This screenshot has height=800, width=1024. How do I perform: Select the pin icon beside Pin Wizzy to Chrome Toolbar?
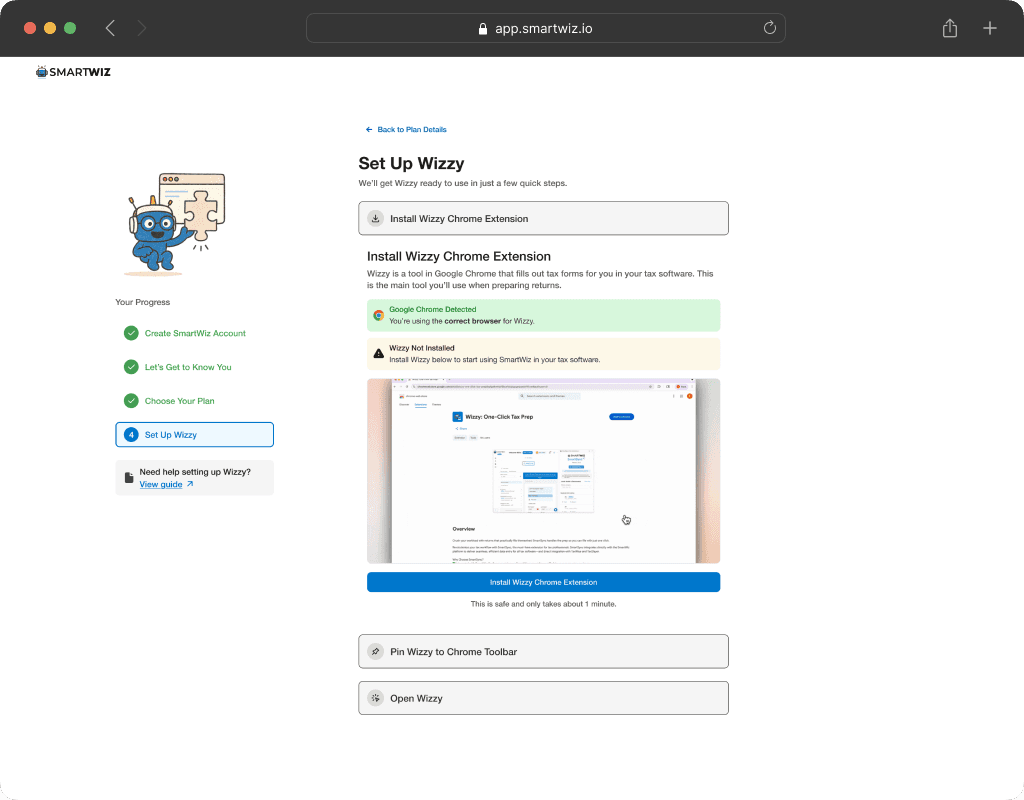(x=375, y=651)
